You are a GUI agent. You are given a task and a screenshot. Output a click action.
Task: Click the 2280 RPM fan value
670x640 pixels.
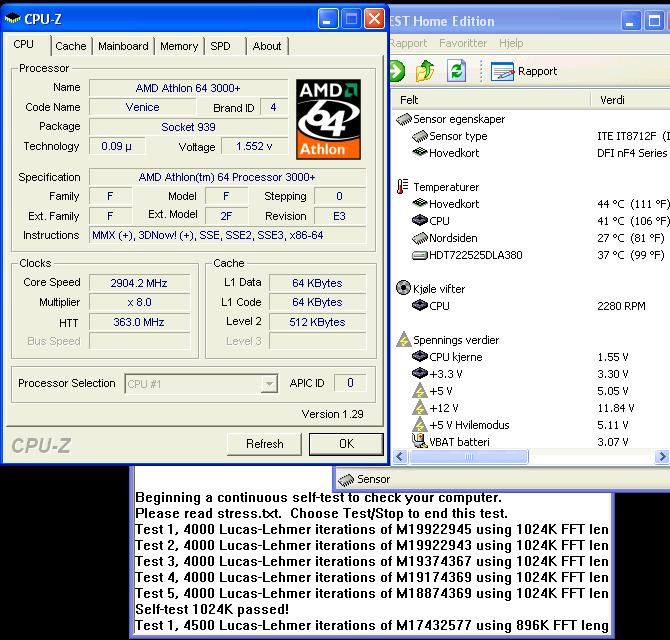621,306
